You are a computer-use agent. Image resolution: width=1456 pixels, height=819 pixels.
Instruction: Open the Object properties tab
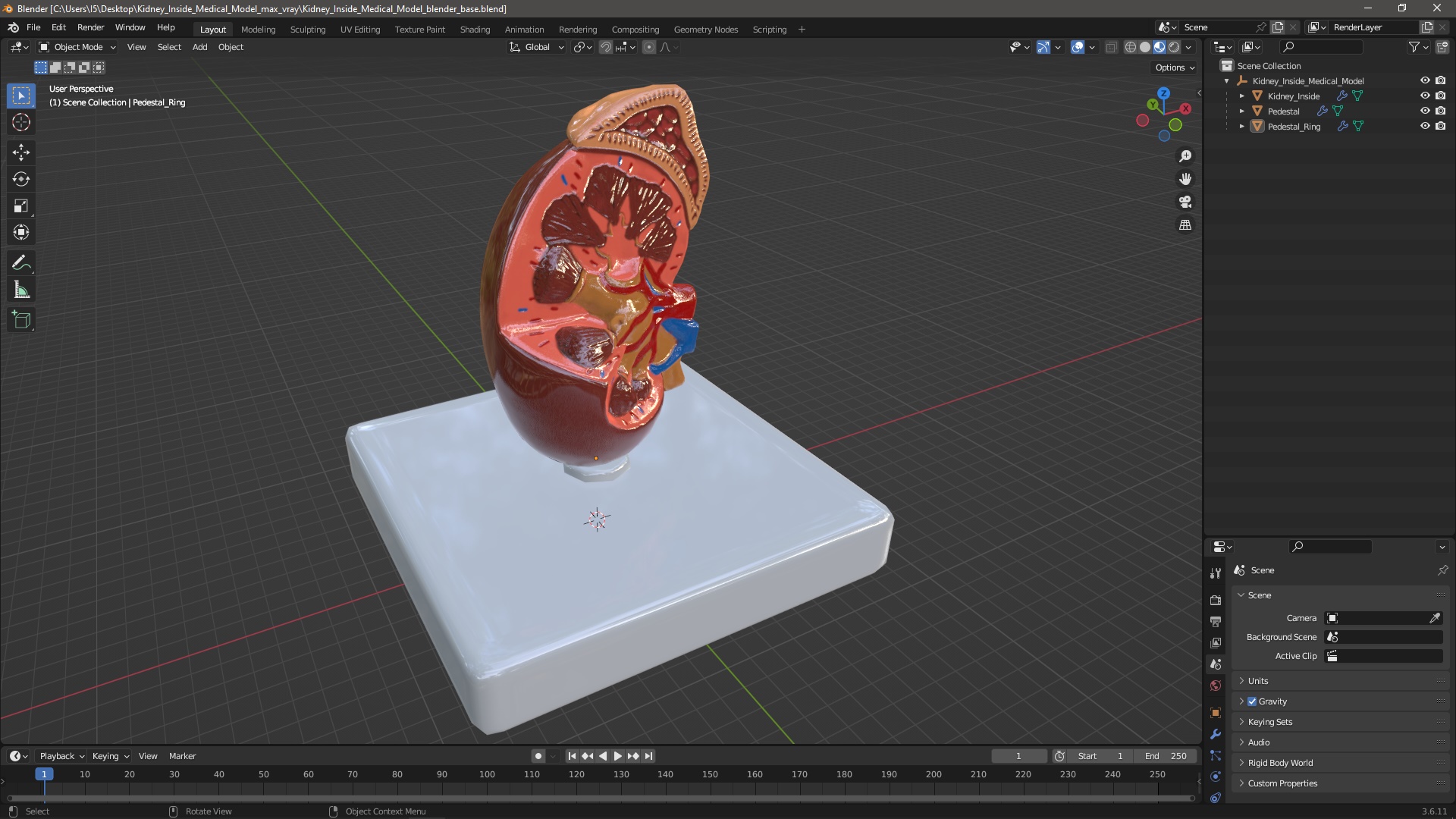[1216, 713]
